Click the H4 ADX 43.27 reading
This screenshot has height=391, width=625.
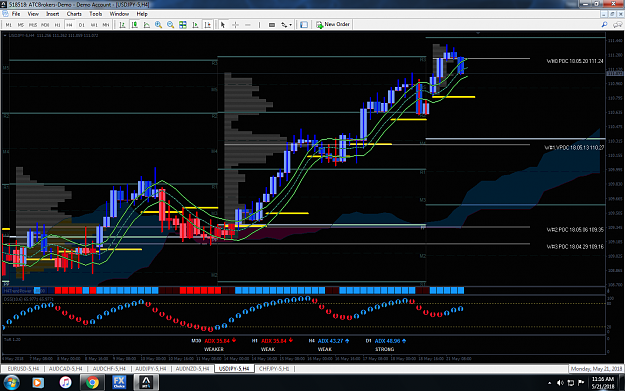click(334, 341)
